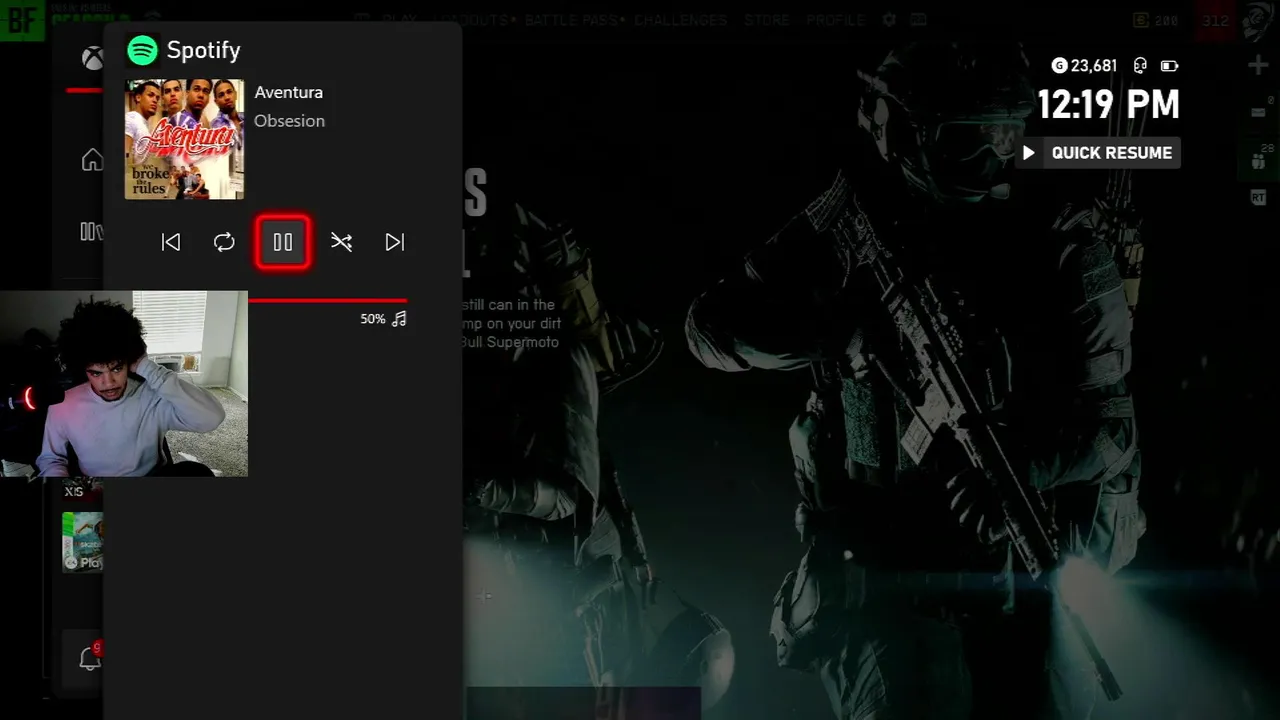Open the EA Play game tile
1280x720 pixels.
[x=83, y=542]
